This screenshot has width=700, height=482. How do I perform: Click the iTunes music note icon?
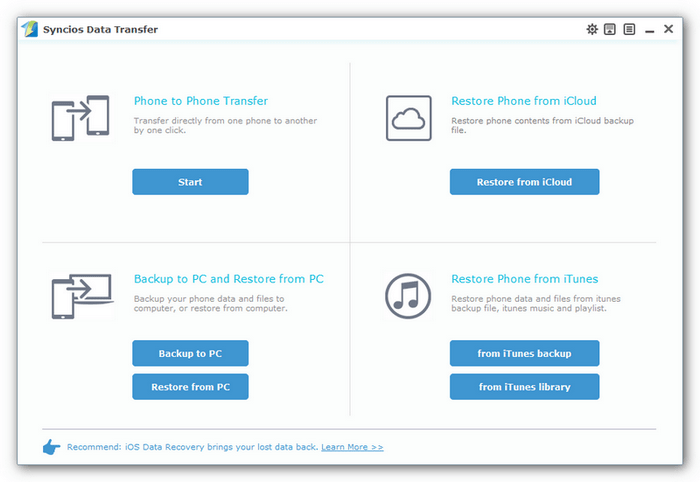[x=408, y=296]
